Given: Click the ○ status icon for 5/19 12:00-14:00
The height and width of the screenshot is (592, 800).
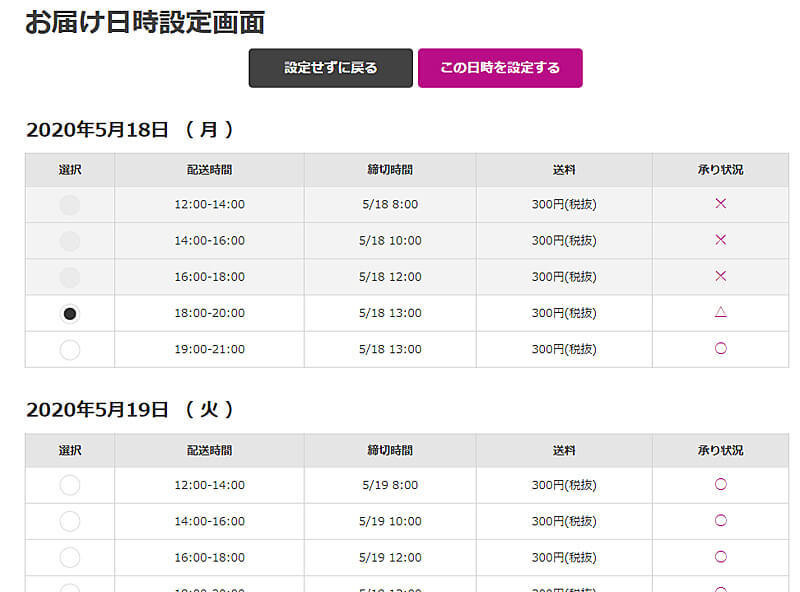Looking at the screenshot, I should pos(720,484).
